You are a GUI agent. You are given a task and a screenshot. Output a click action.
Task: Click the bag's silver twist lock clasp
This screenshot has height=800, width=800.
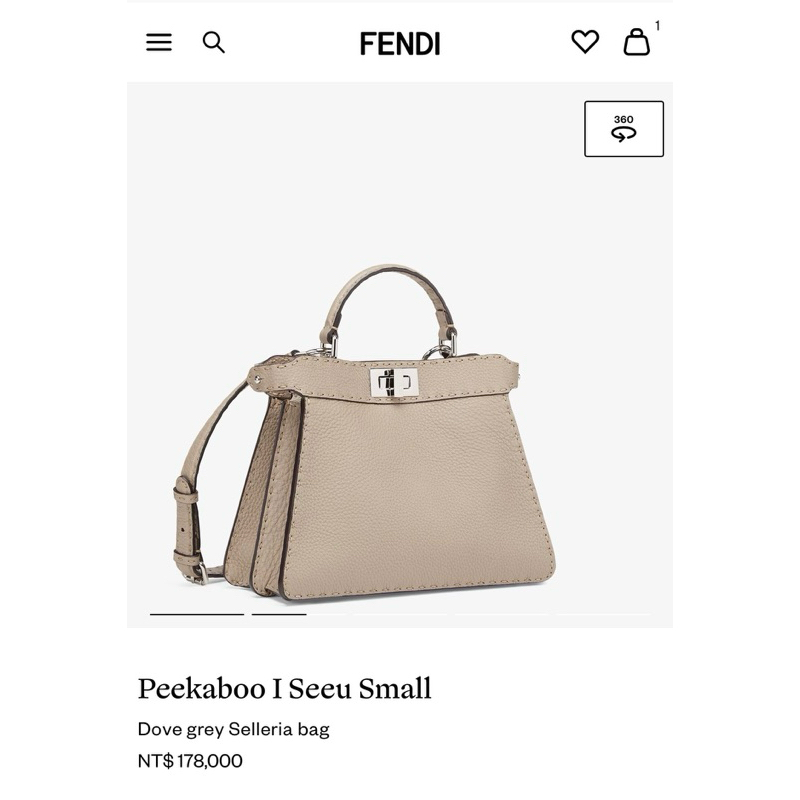394,382
